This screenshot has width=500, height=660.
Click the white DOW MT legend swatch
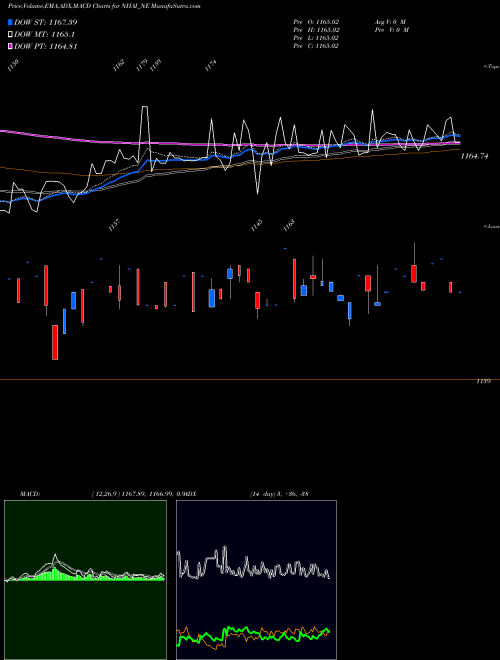(x=11, y=35)
